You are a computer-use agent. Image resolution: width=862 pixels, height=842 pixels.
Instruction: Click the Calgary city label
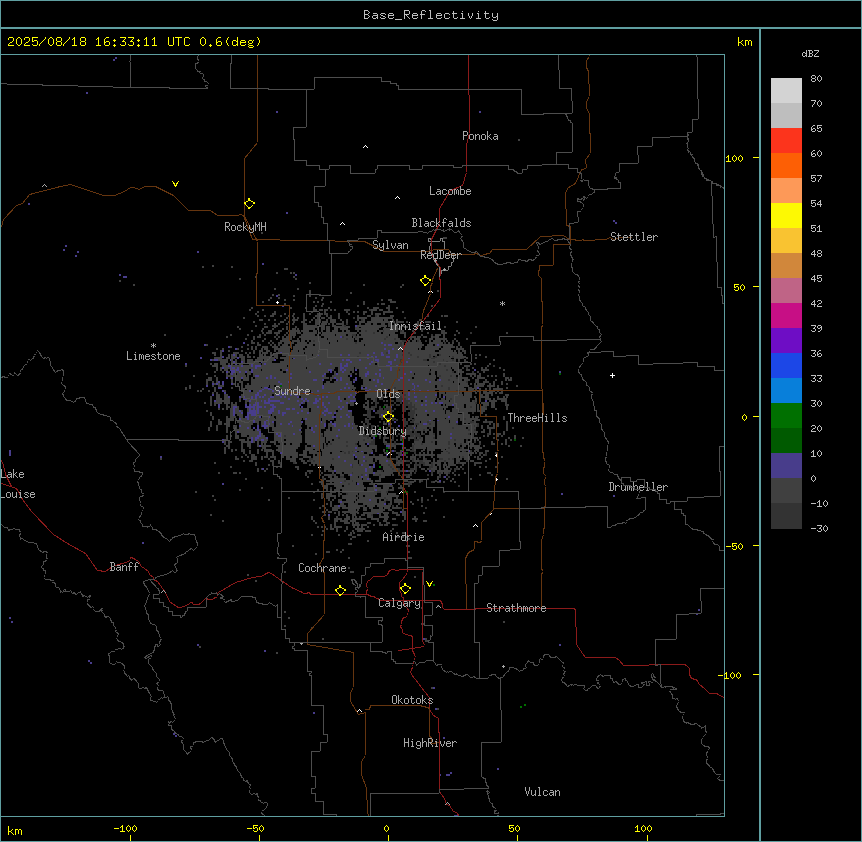coord(400,603)
